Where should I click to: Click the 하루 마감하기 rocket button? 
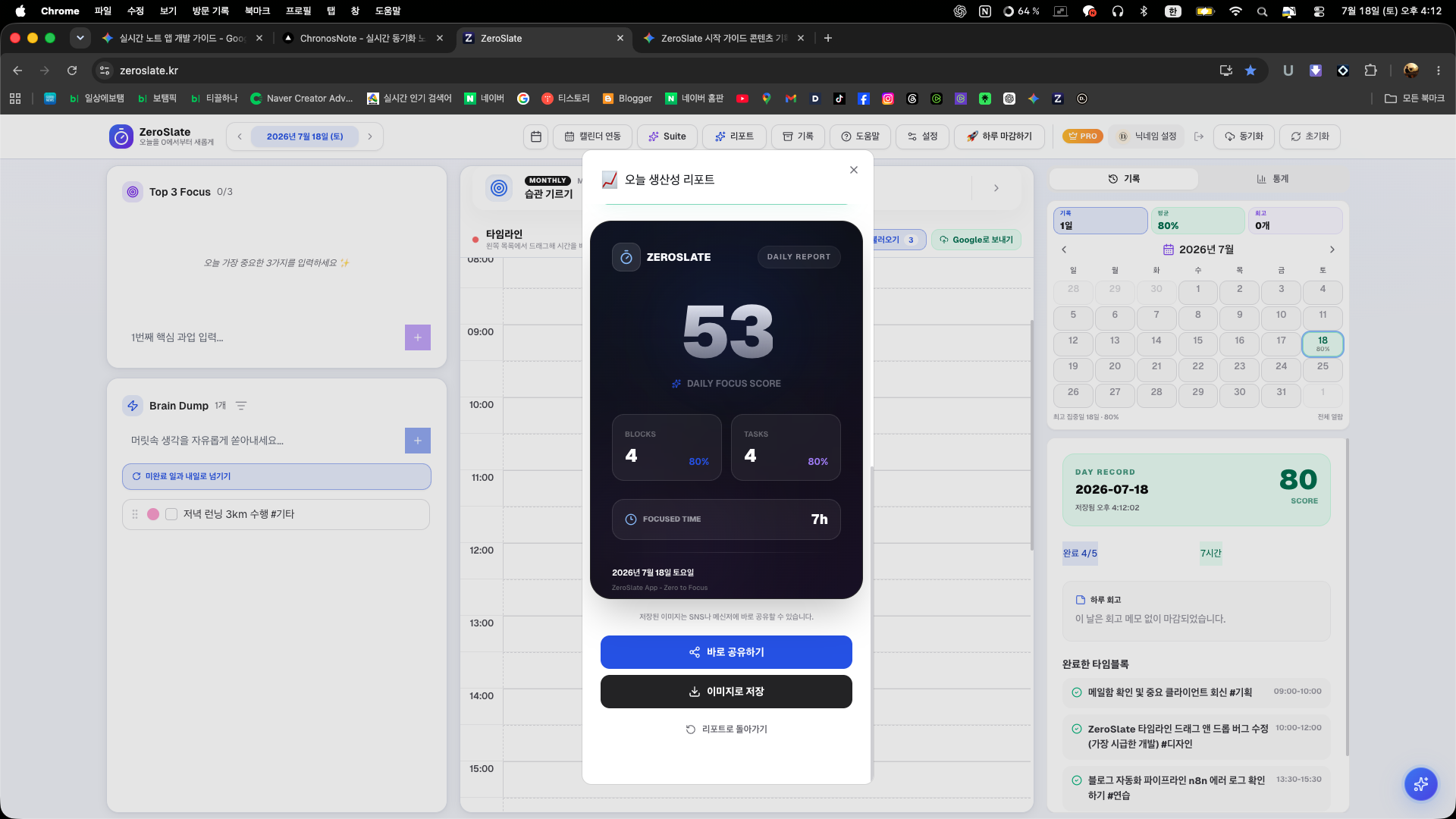999,136
